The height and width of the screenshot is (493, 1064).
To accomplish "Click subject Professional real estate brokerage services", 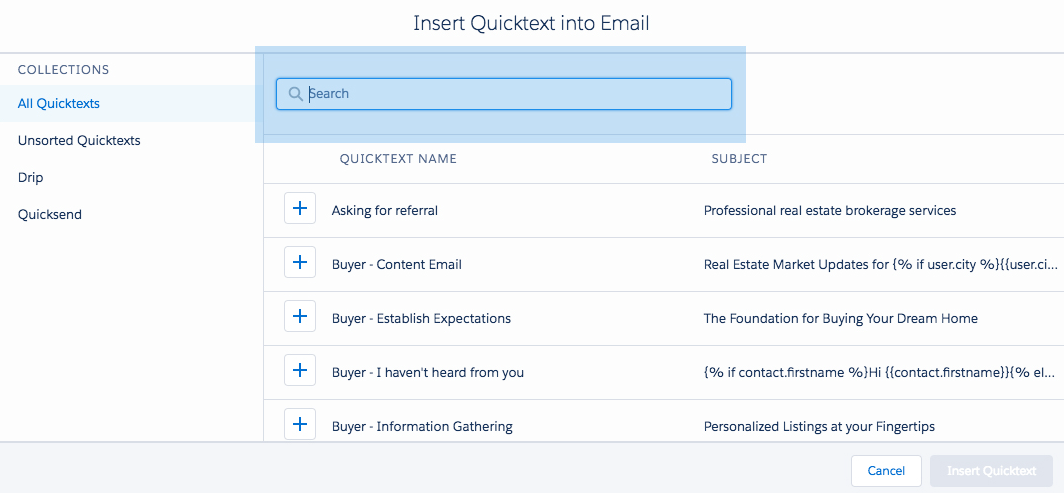I will 830,211.
